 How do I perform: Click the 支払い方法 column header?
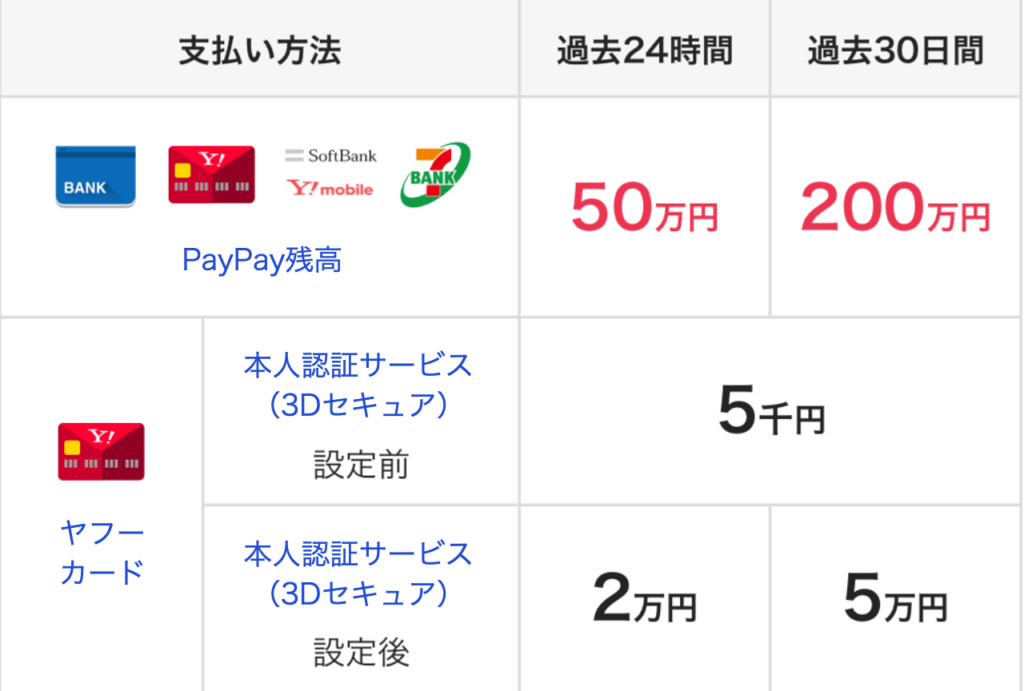(x=260, y=51)
